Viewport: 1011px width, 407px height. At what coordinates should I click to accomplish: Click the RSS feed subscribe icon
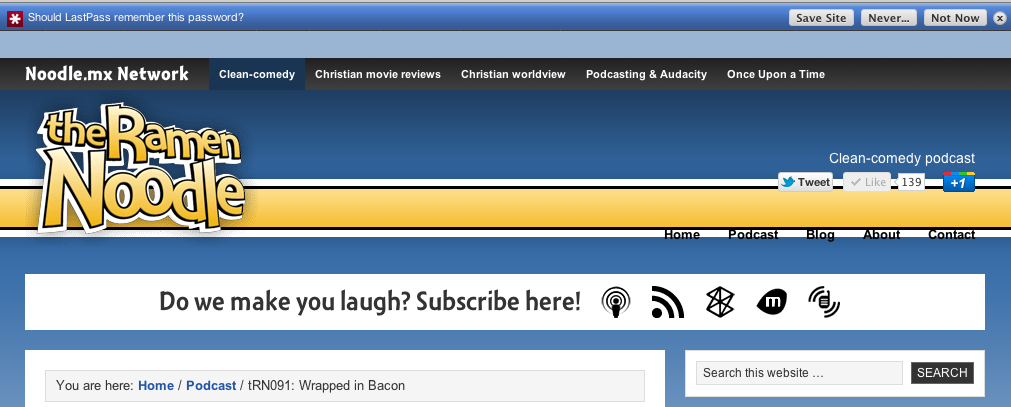coord(667,302)
